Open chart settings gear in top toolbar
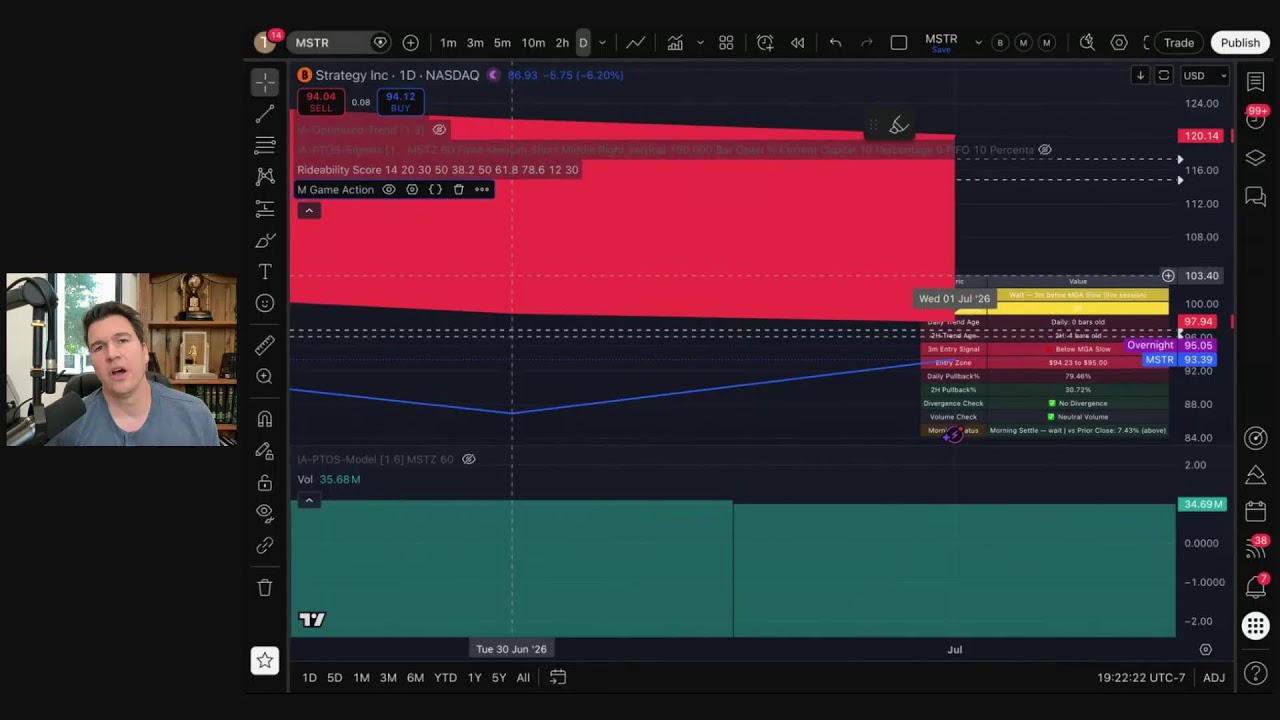Screen dimensions: 1280x720 [1119, 43]
